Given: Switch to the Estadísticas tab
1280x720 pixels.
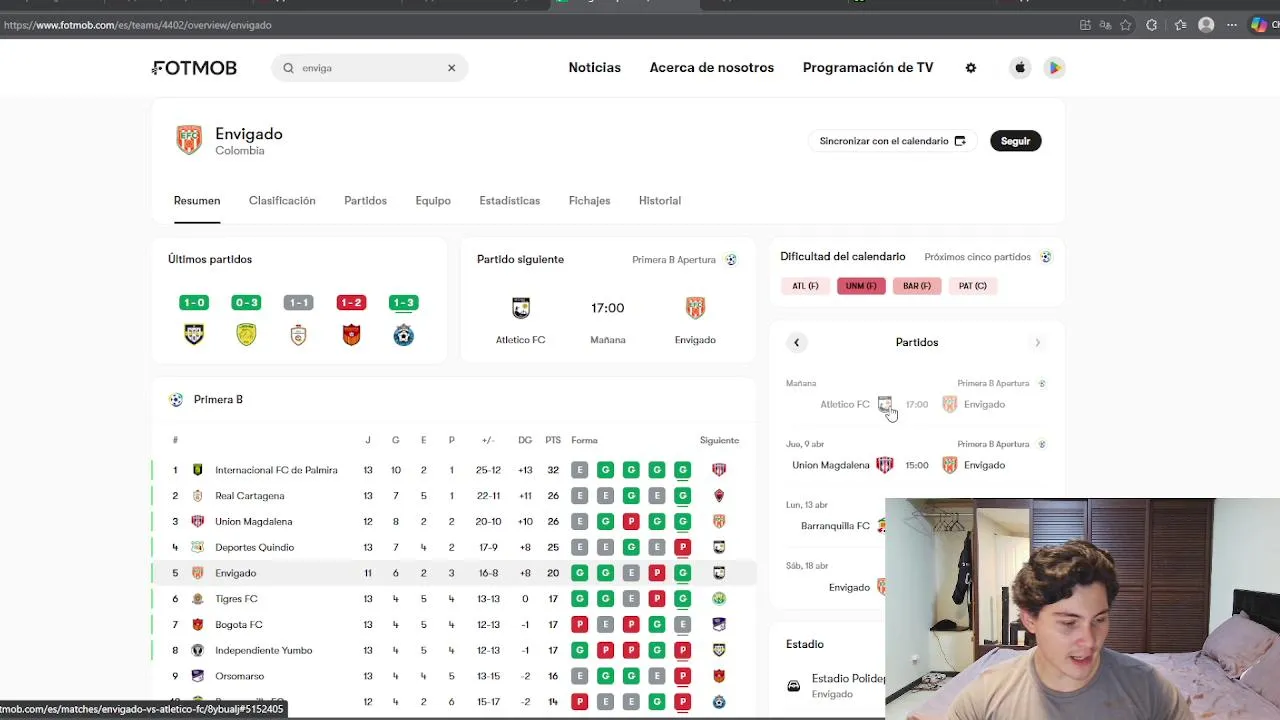Looking at the screenshot, I should (x=509, y=201).
